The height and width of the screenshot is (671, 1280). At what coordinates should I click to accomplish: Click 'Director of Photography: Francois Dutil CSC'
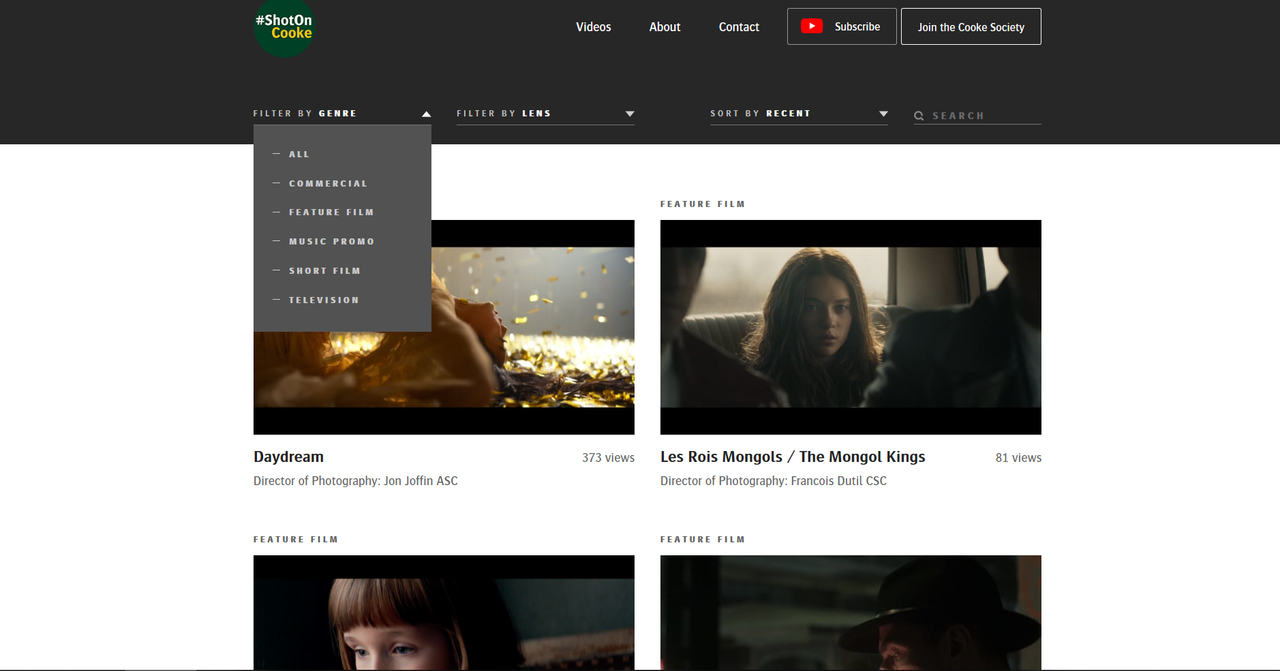click(774, 481)
